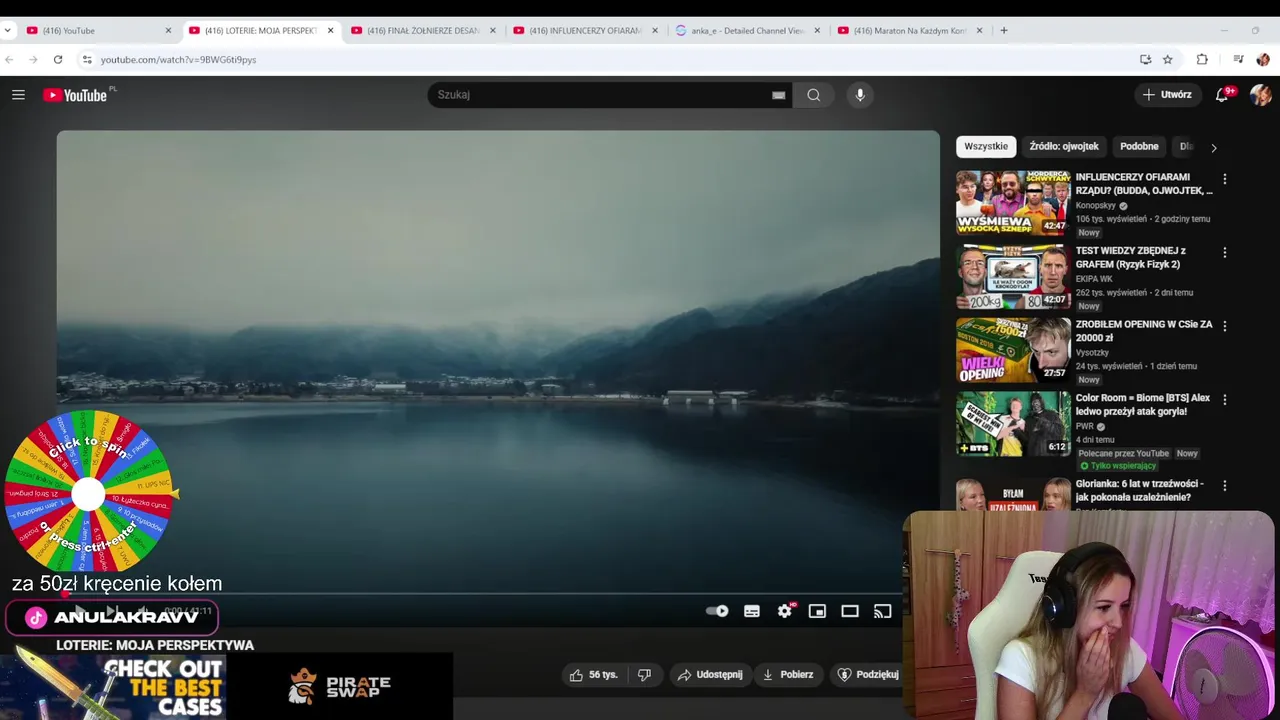1280x720 pixels.
Task: Open options for INFLUENCERZY OFIARAMI RZĄDU video
Action: click(1225, 179)
